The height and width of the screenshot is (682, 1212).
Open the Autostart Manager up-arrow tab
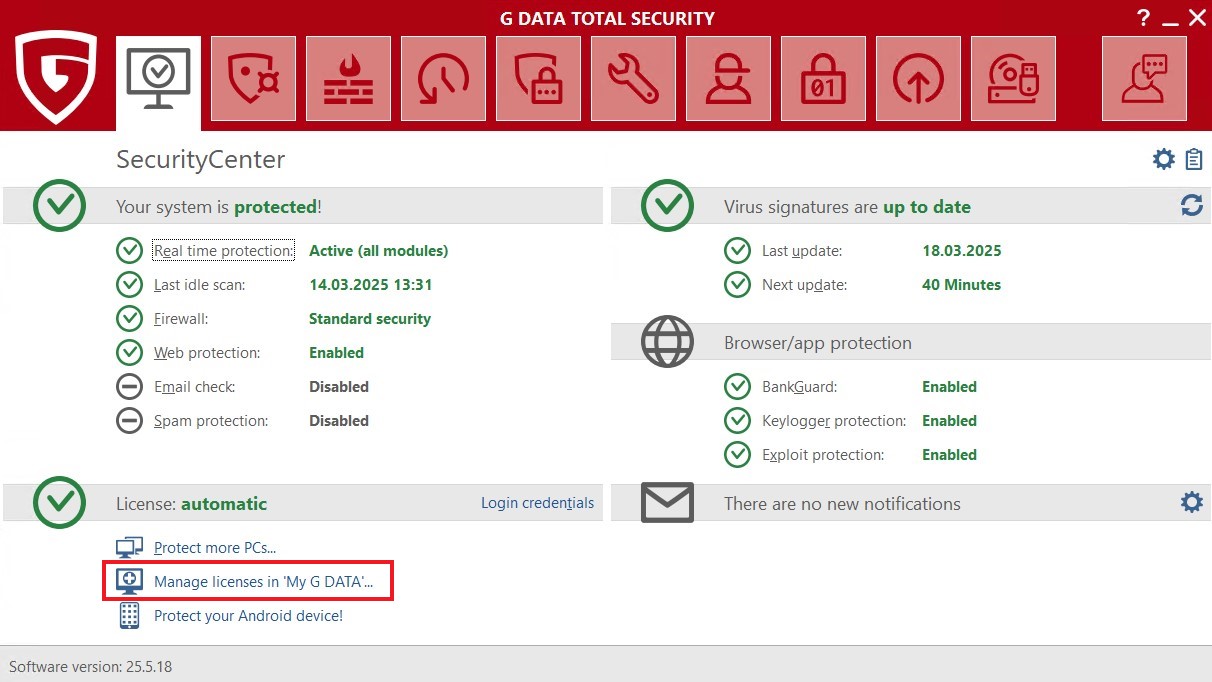(918, 79)
